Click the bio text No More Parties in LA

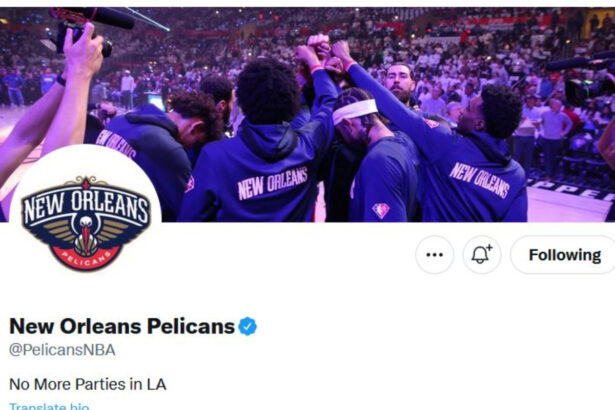(87, 384)
